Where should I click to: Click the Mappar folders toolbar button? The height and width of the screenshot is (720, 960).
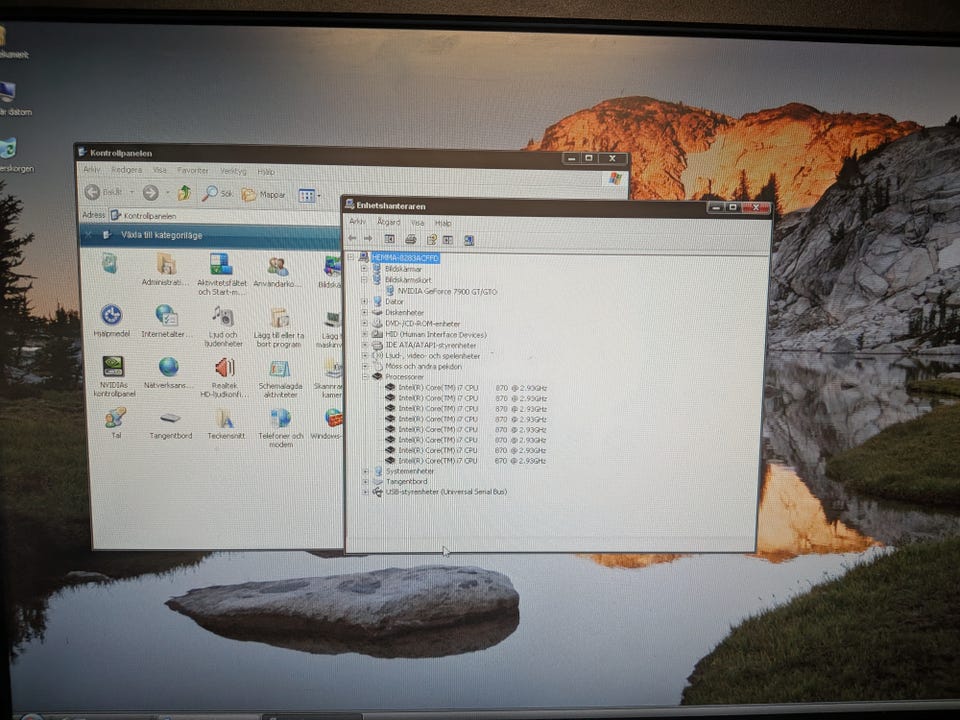point(263,195)
